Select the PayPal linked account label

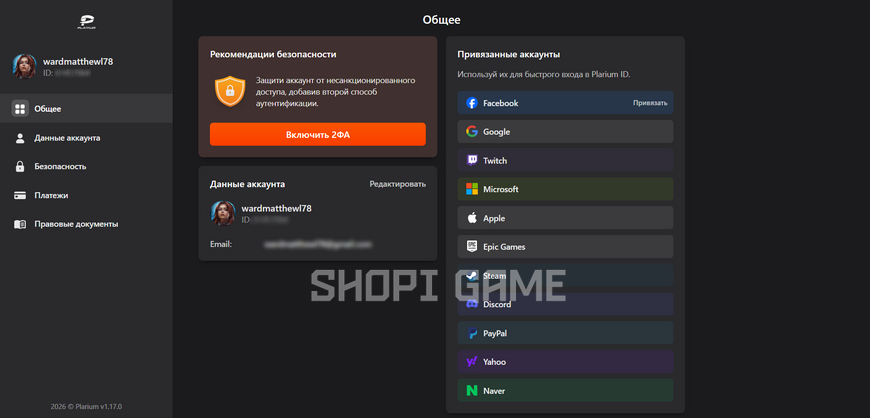point(495,333)
